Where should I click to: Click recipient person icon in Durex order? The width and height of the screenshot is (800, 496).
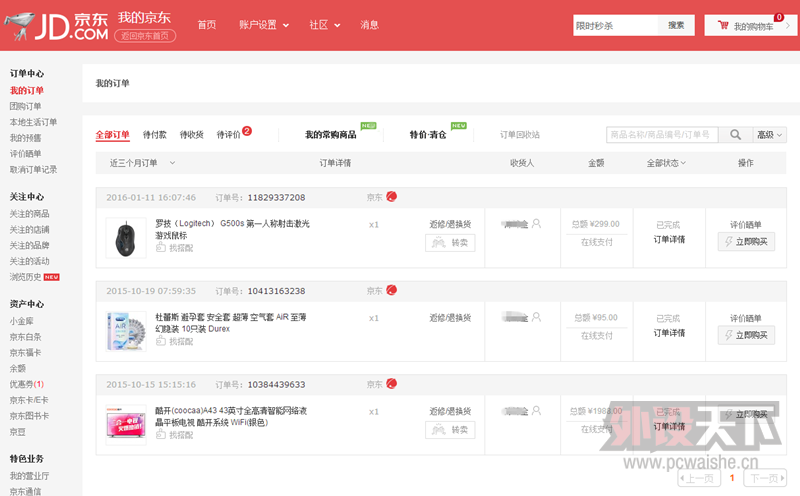pyautogui.click(x=536, y=317)
